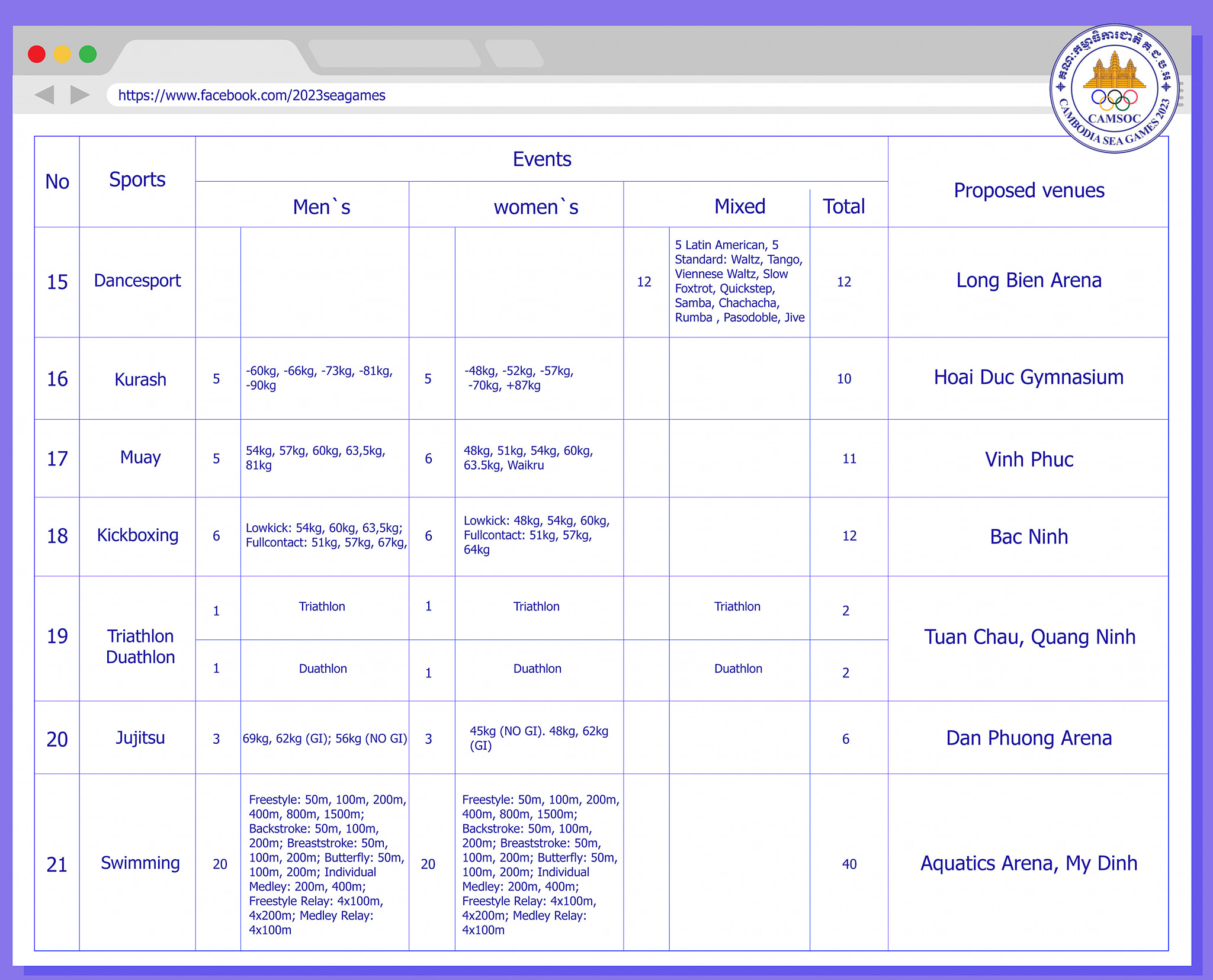Click Swimming total value 40
This screenshot has width=1213, height=980.
pos(849,864)
